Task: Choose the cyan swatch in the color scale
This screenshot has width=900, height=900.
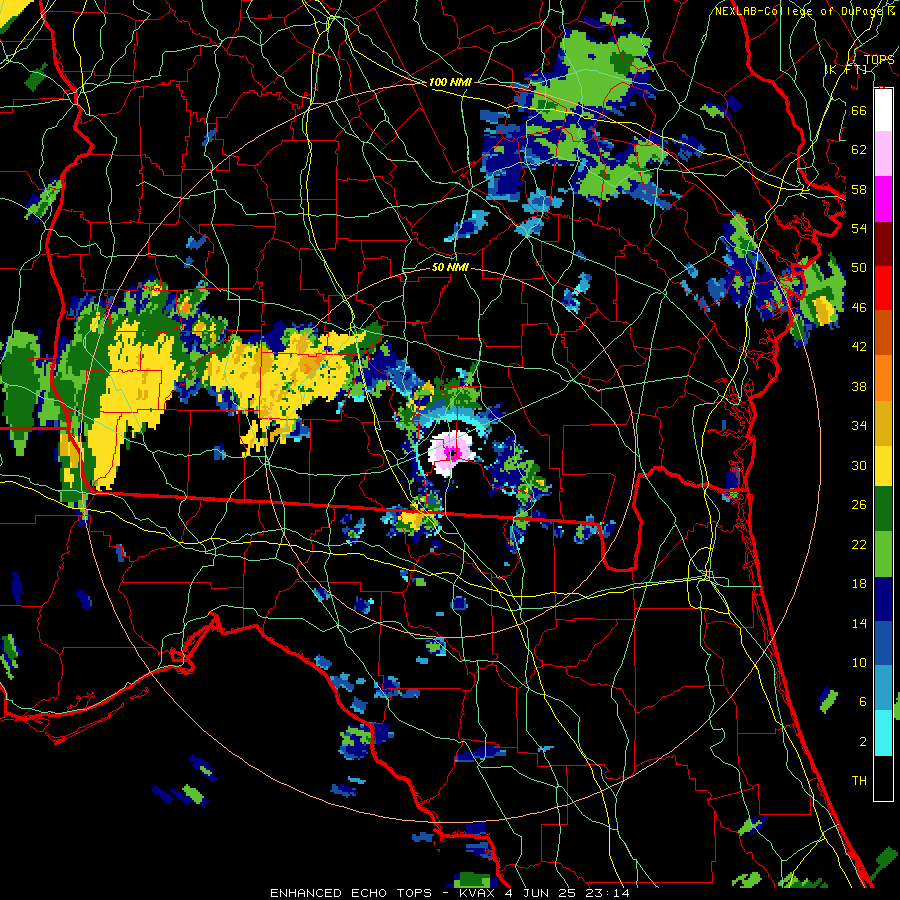Action: pos(883,733)
